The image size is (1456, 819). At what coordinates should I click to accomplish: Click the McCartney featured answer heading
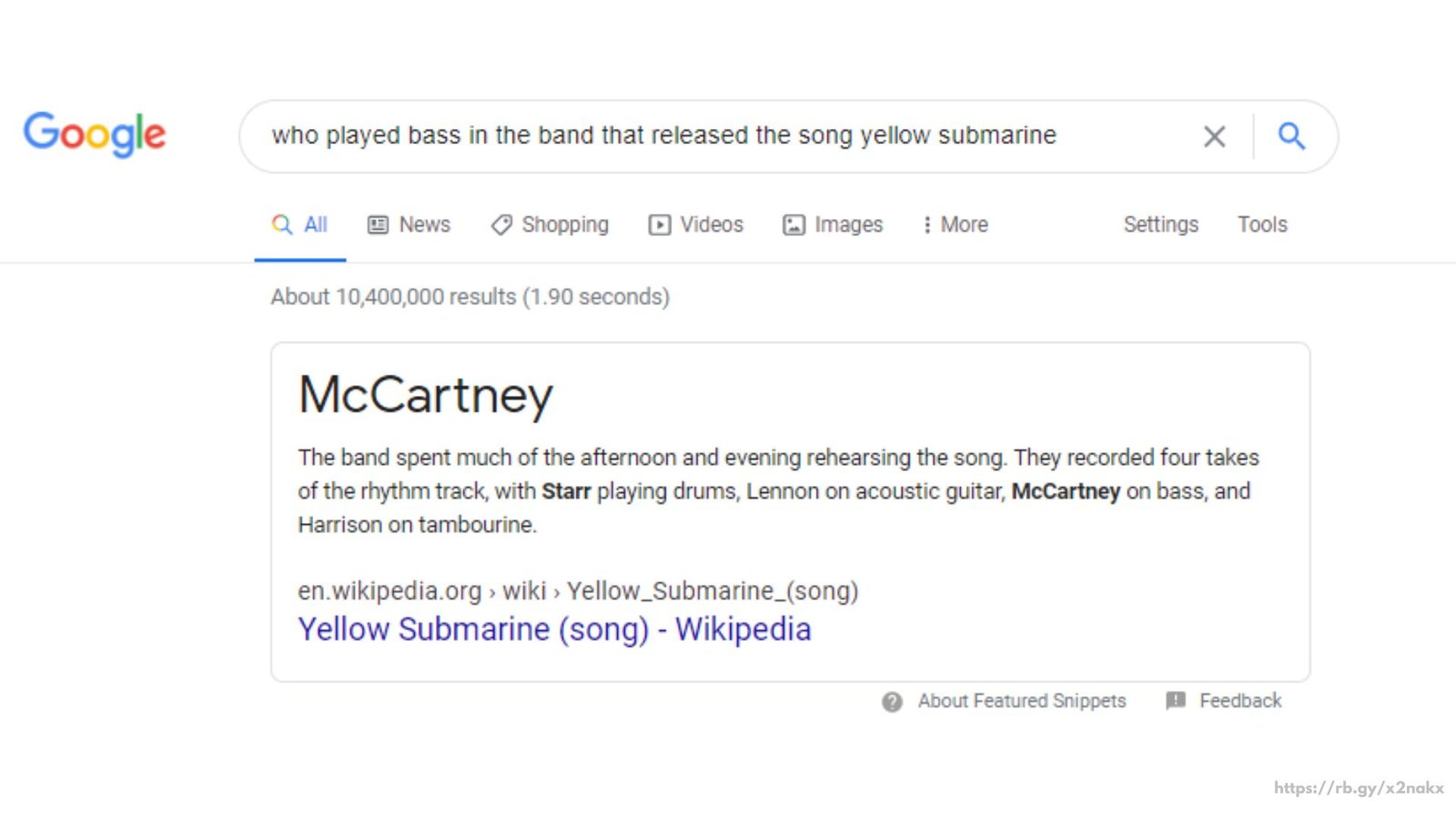pyautogui.click(x=426, y=395)
